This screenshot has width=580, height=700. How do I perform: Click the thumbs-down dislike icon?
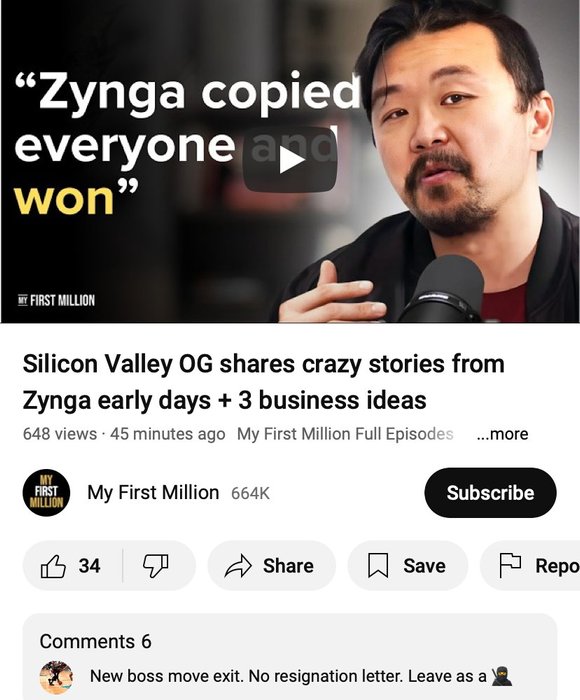click(x=155, y=566)
